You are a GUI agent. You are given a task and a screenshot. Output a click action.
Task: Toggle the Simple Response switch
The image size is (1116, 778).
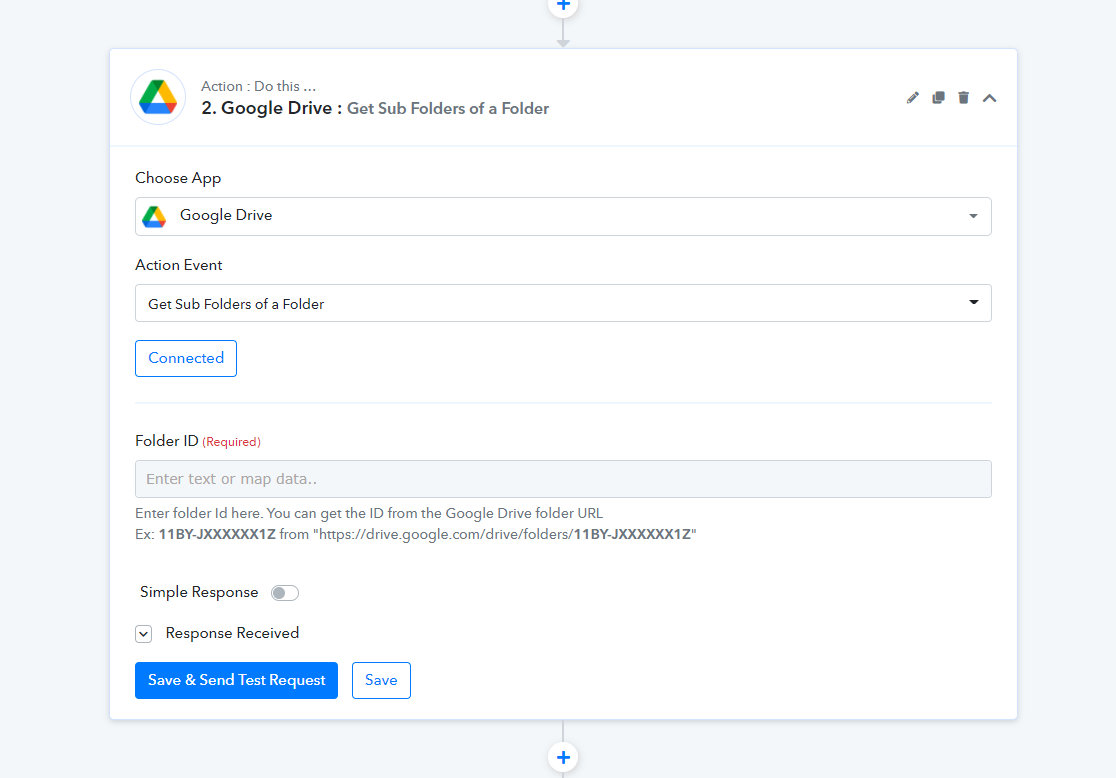click(285, 593)
